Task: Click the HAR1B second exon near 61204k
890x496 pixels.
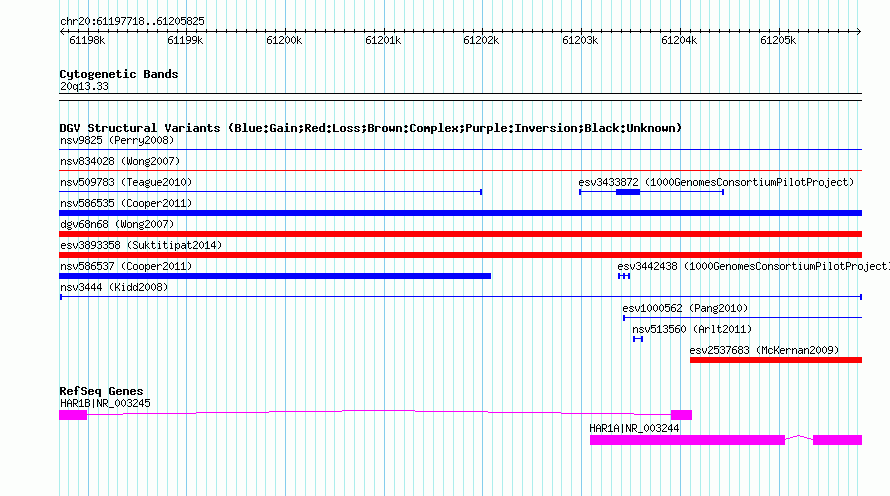Action: [681, 415]
